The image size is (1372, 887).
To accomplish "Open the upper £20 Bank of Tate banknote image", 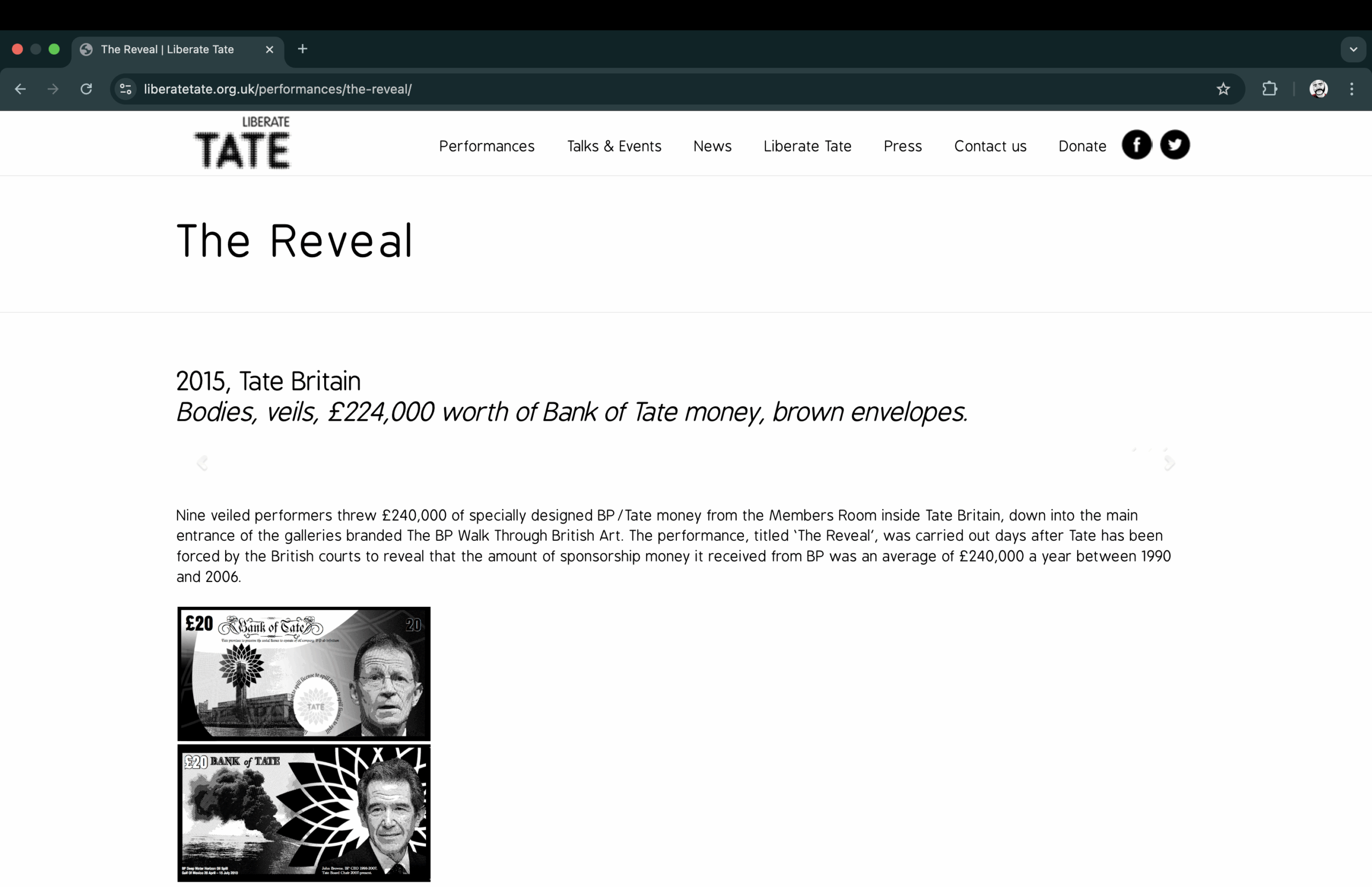I will point(303,673).
